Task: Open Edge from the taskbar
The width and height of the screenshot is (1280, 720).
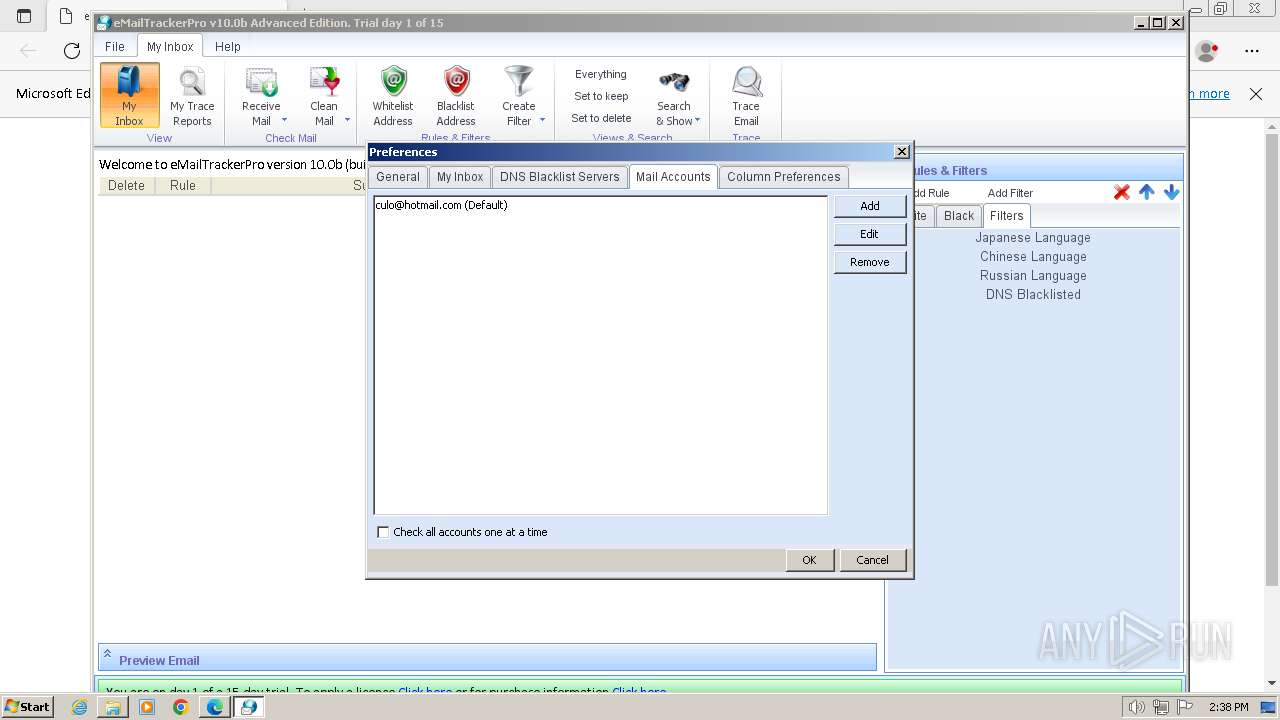Action: [x=214, y=707]
